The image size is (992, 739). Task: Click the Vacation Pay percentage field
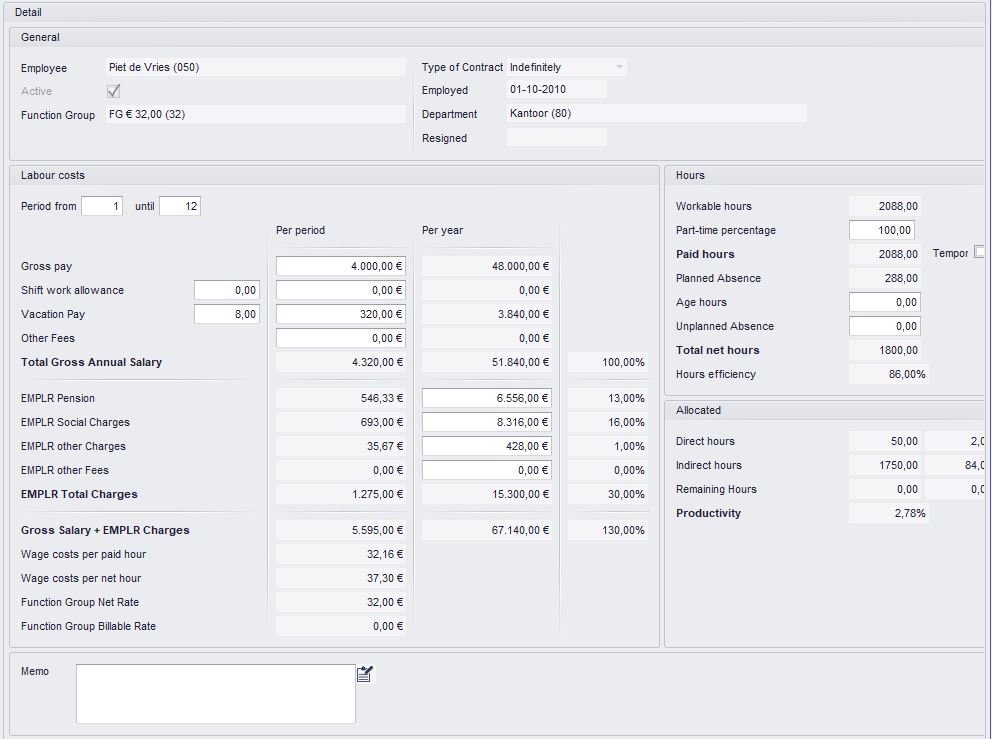tap(227, 314)
